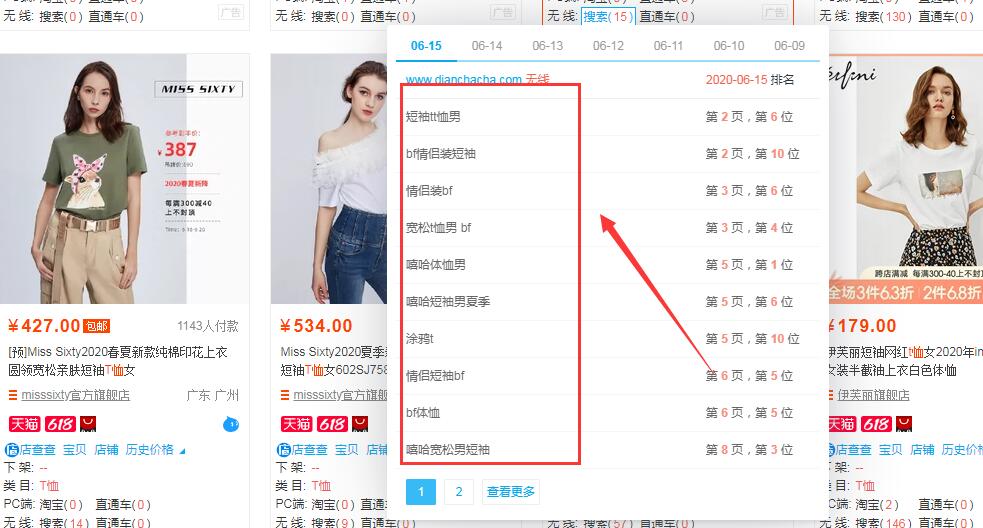Click T恤 category under ¥534.00 product
Screen dimensions: 983x528
point(321,486)
